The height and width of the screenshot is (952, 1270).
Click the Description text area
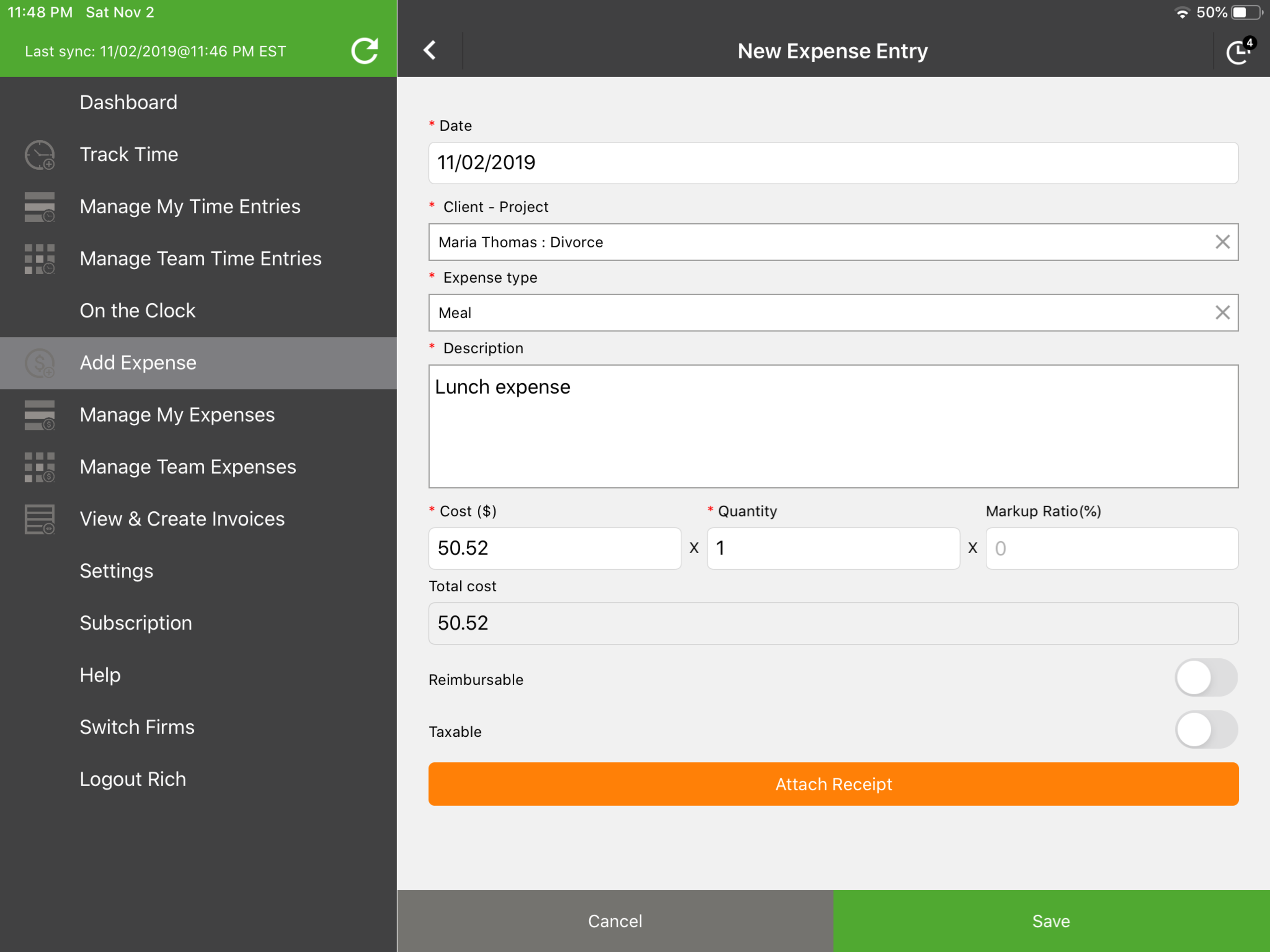[833, 427]
